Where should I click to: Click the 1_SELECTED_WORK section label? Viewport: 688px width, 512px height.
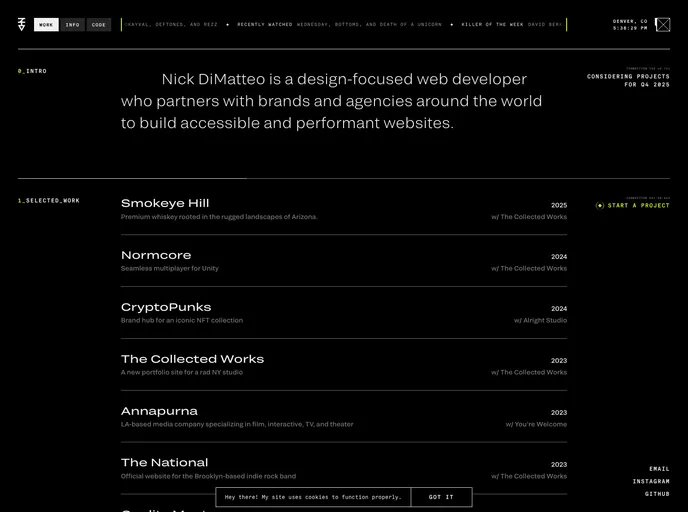[x=49, y=201]
